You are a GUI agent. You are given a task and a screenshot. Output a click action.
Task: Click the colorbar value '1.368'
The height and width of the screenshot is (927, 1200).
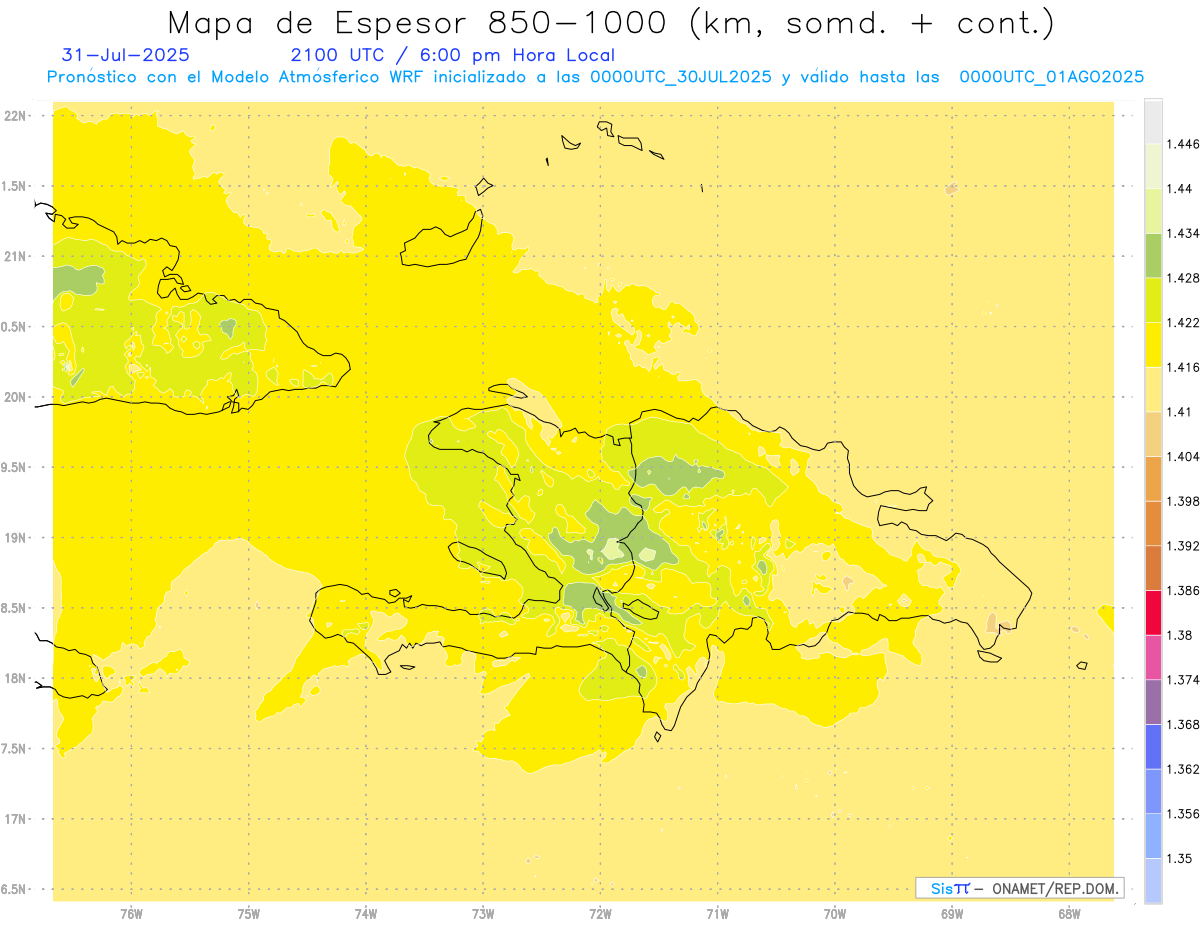click(1184, 725)
